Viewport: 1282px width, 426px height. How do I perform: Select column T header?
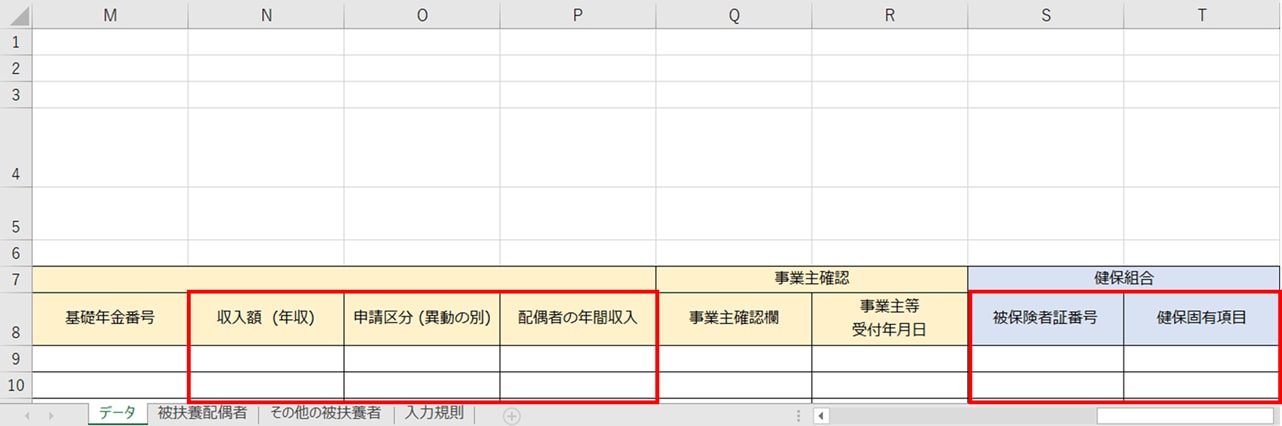click(x=1202, y=15)
